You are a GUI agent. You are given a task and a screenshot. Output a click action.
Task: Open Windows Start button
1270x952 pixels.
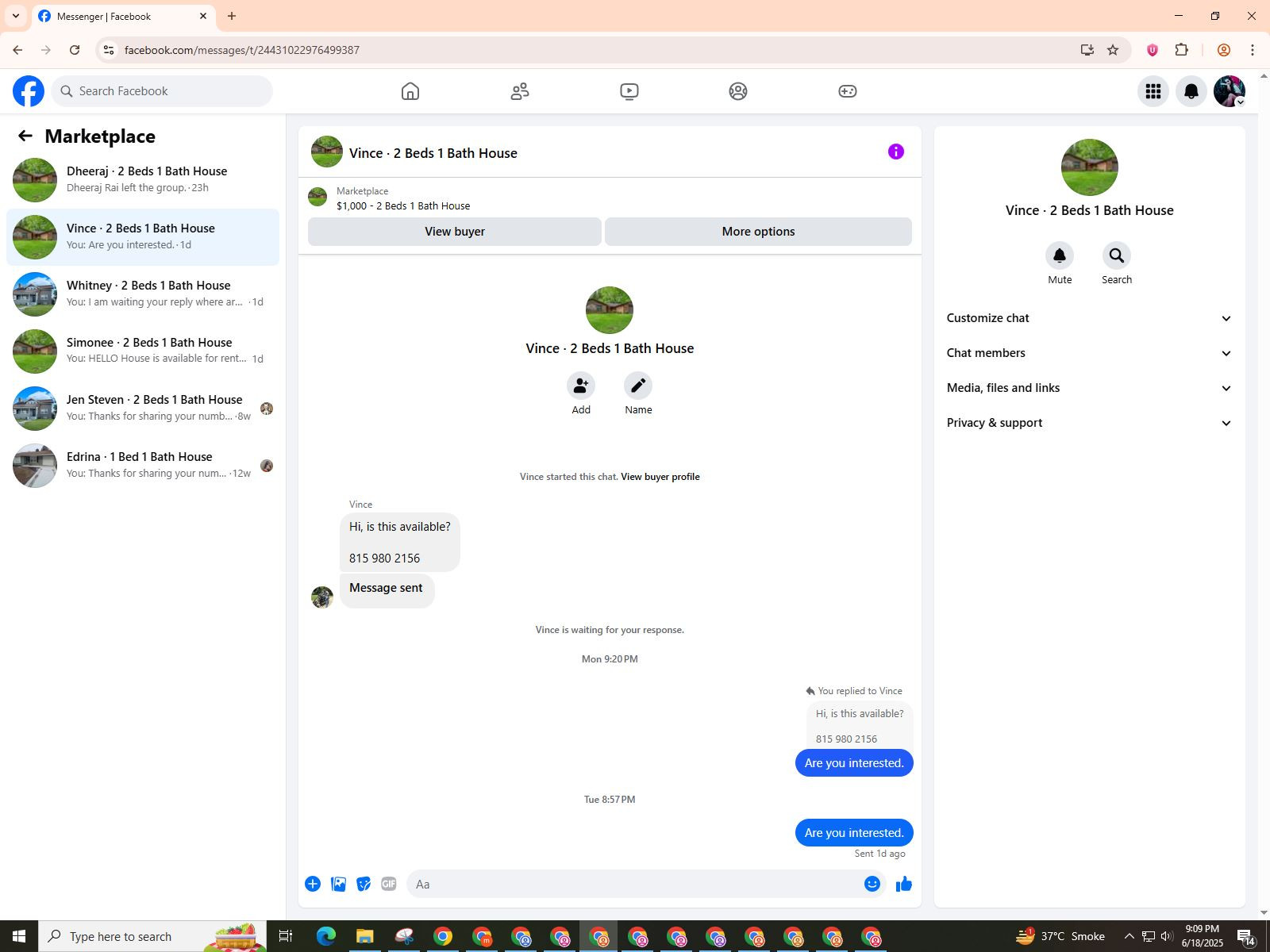pyautogui.click(x=19, y=936)
